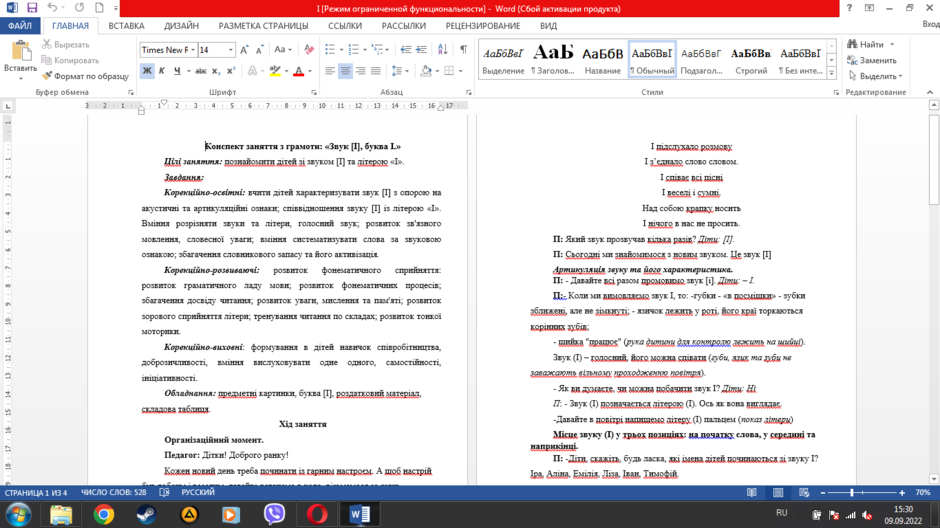Align text left
940x528 pixels.
click(x=330, y=71)
